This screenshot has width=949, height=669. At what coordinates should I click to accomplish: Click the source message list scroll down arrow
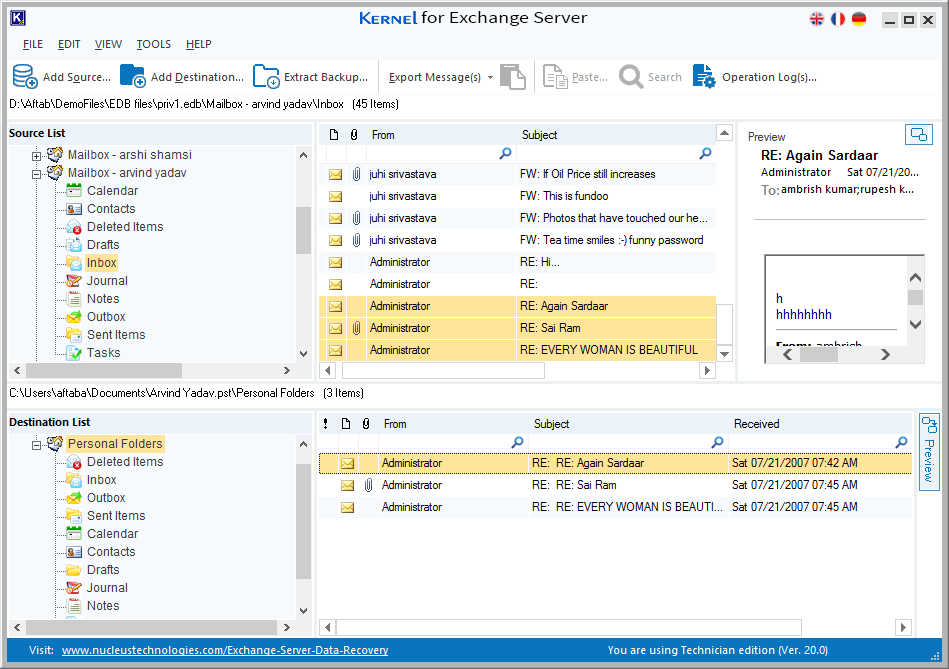point(724,354)
